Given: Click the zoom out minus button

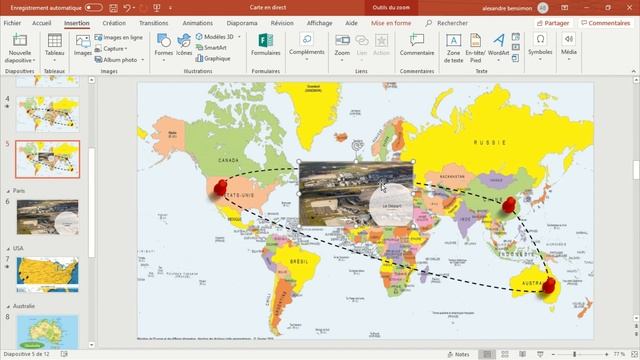Looking at the screenshot, I should [x=553, y=354].
